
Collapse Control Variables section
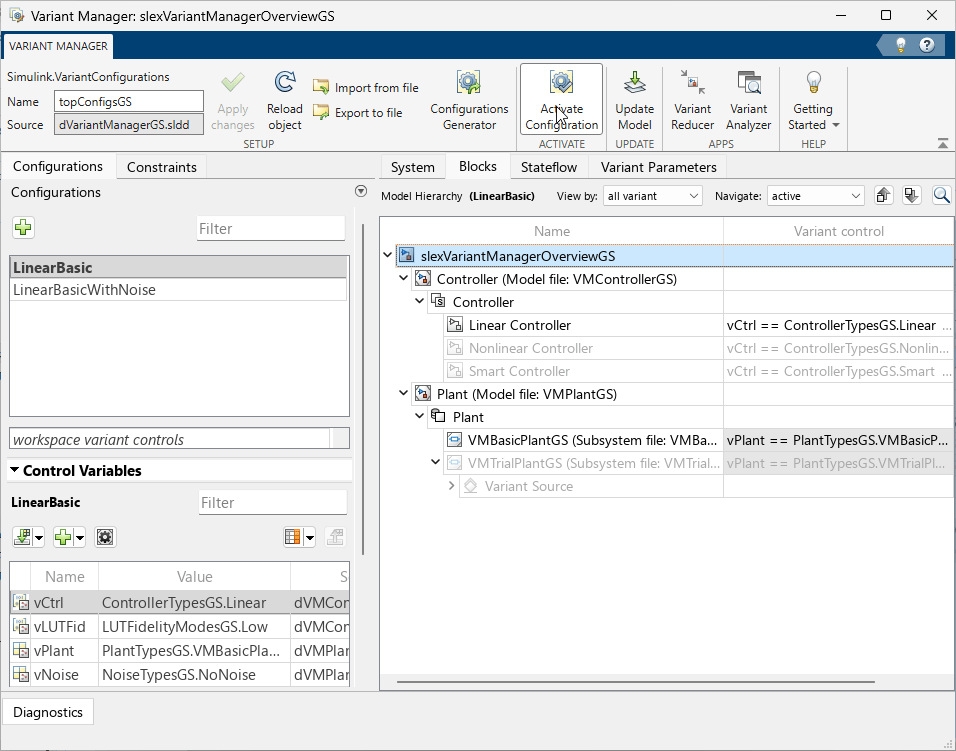point(15,471)
